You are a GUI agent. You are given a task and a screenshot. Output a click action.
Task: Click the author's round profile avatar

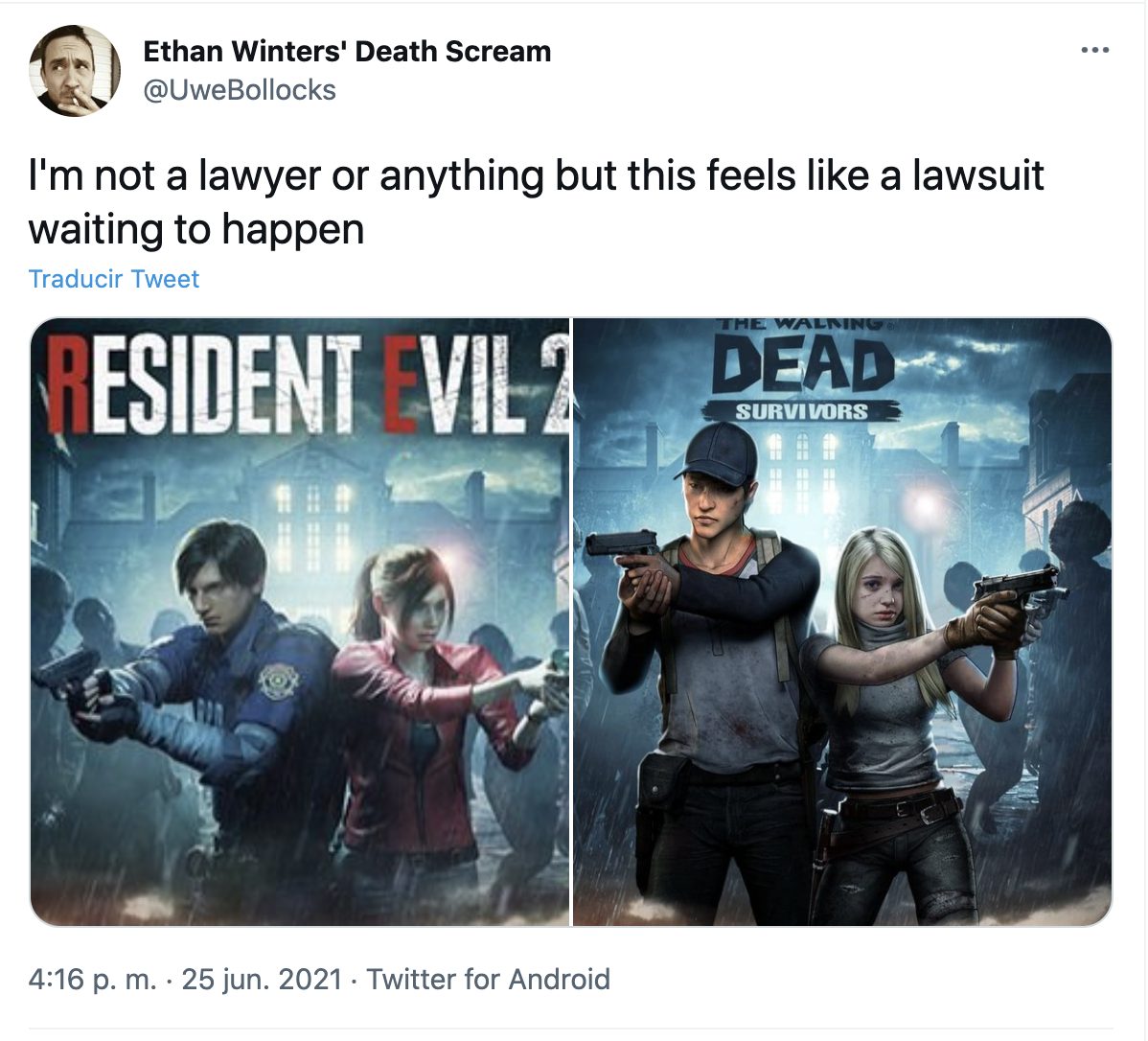click(x=75, y=71)
